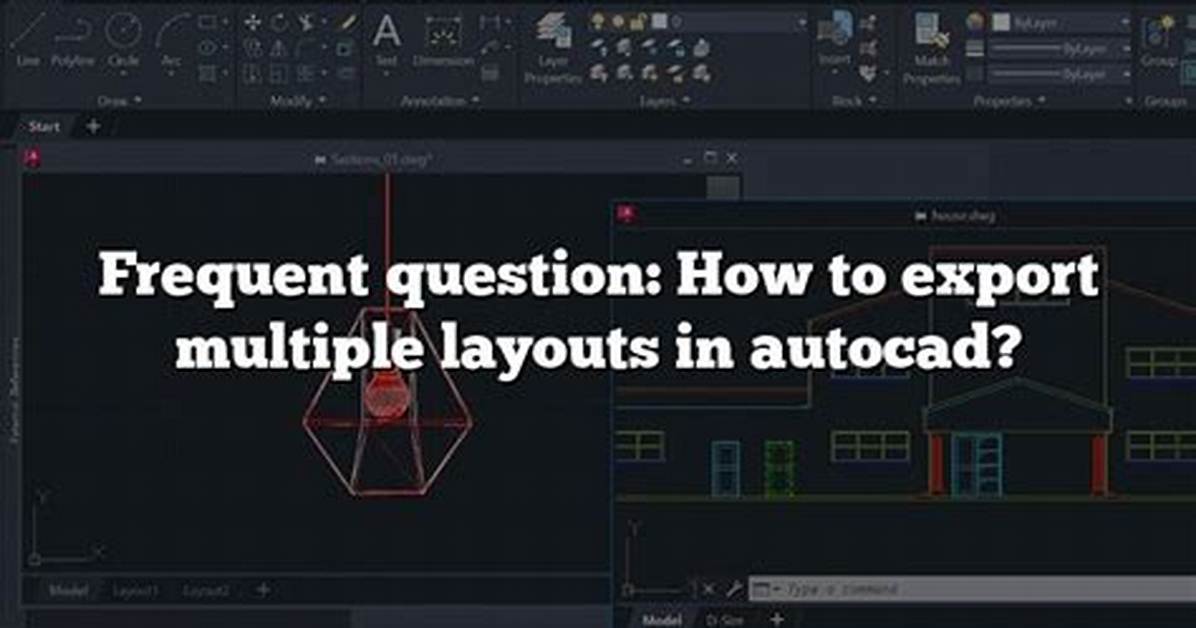Activate the Fillet tool in Modify panel
1196x628 pixels.
[307, 48]
